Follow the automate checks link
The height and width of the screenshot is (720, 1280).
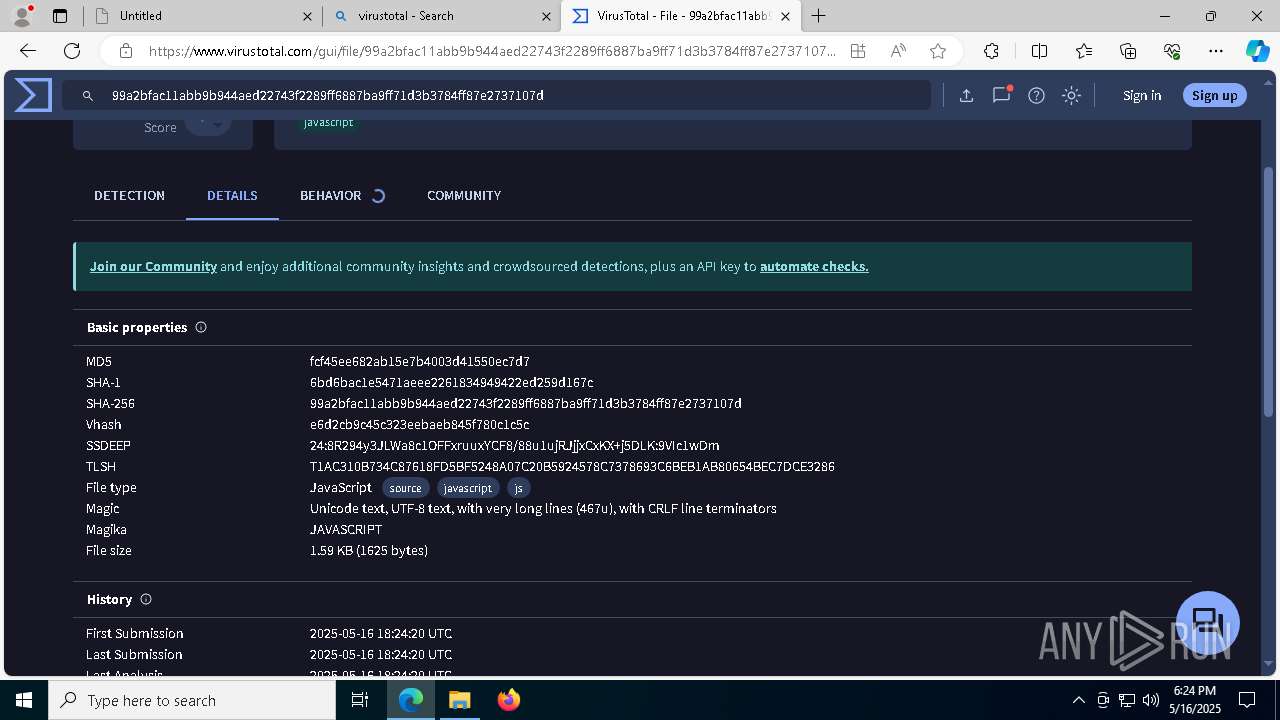[814, 267]
